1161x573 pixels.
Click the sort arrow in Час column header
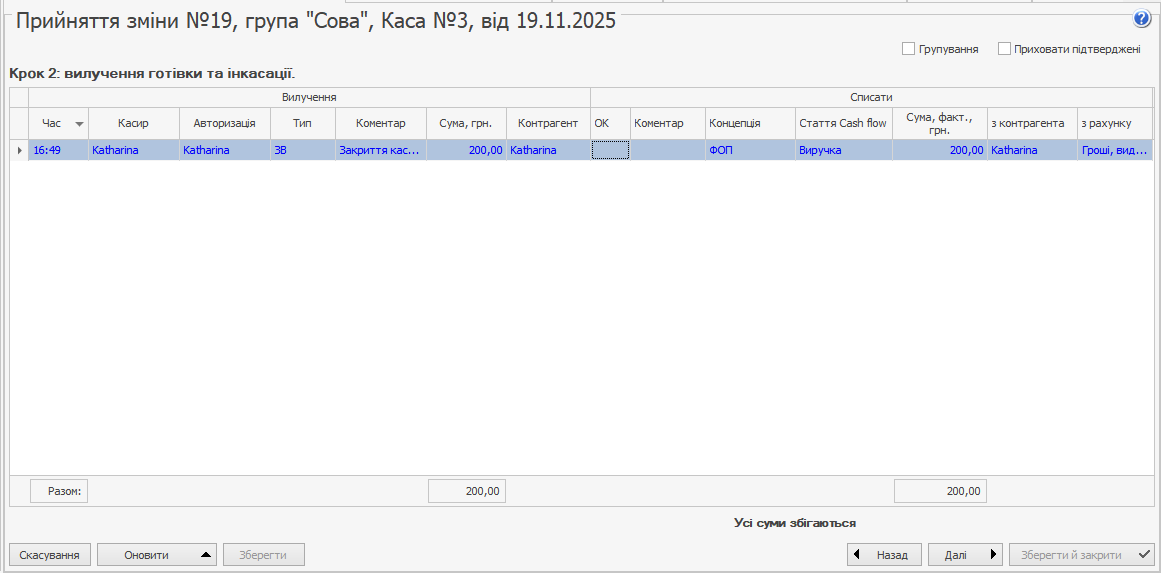(x=79, y=124)
